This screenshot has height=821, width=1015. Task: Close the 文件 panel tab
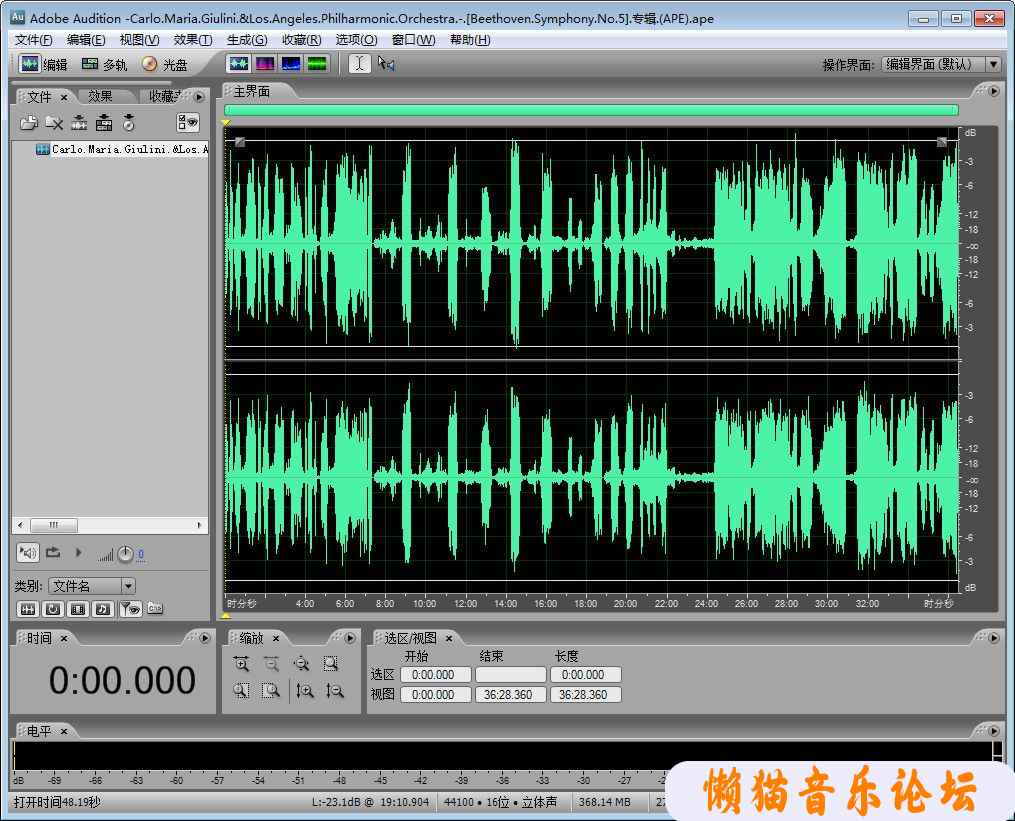64,97
